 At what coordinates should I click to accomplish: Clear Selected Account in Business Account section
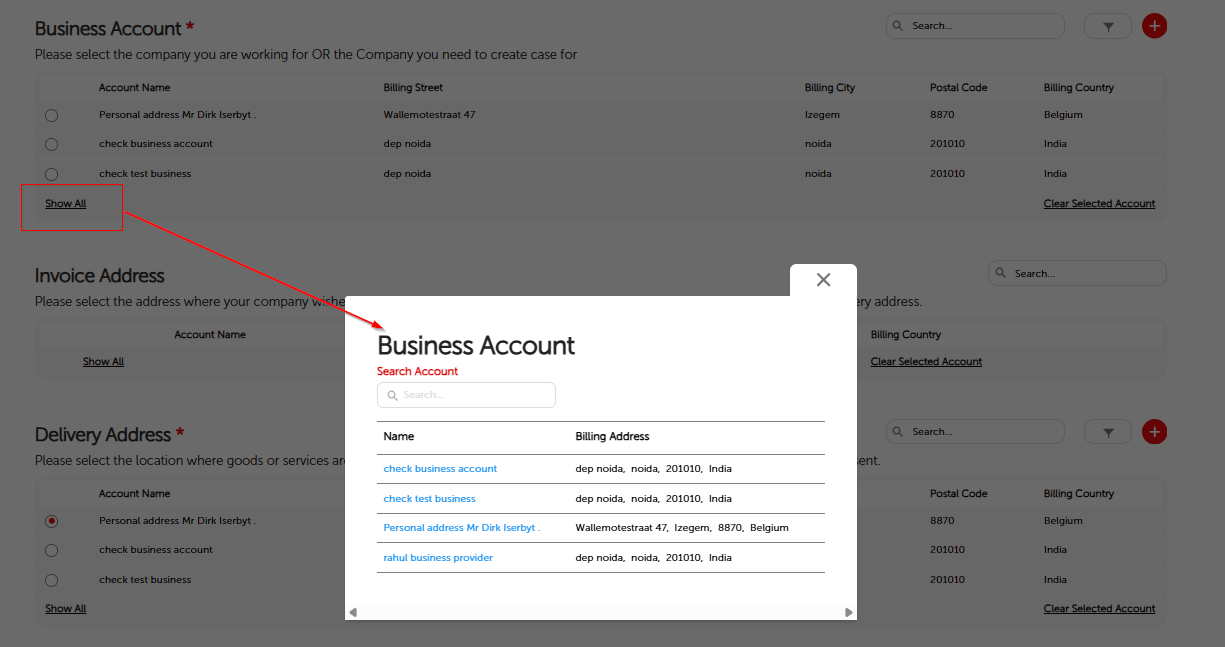coord(1099,204)
